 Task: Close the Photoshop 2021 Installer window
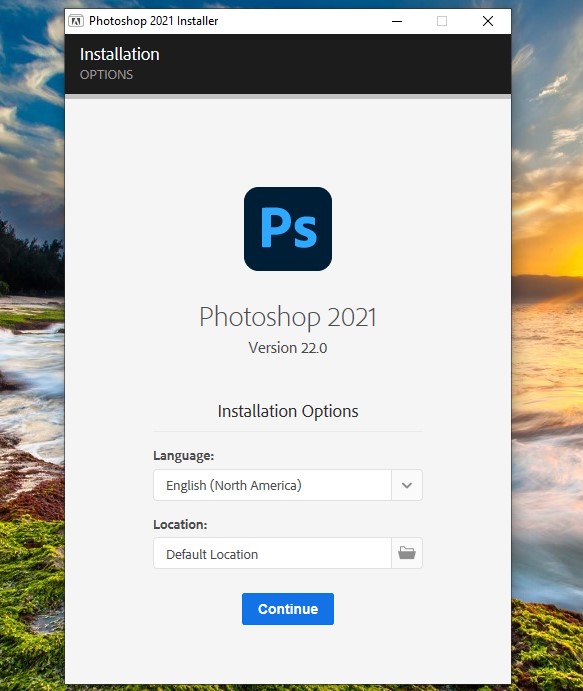click(488, 21)
